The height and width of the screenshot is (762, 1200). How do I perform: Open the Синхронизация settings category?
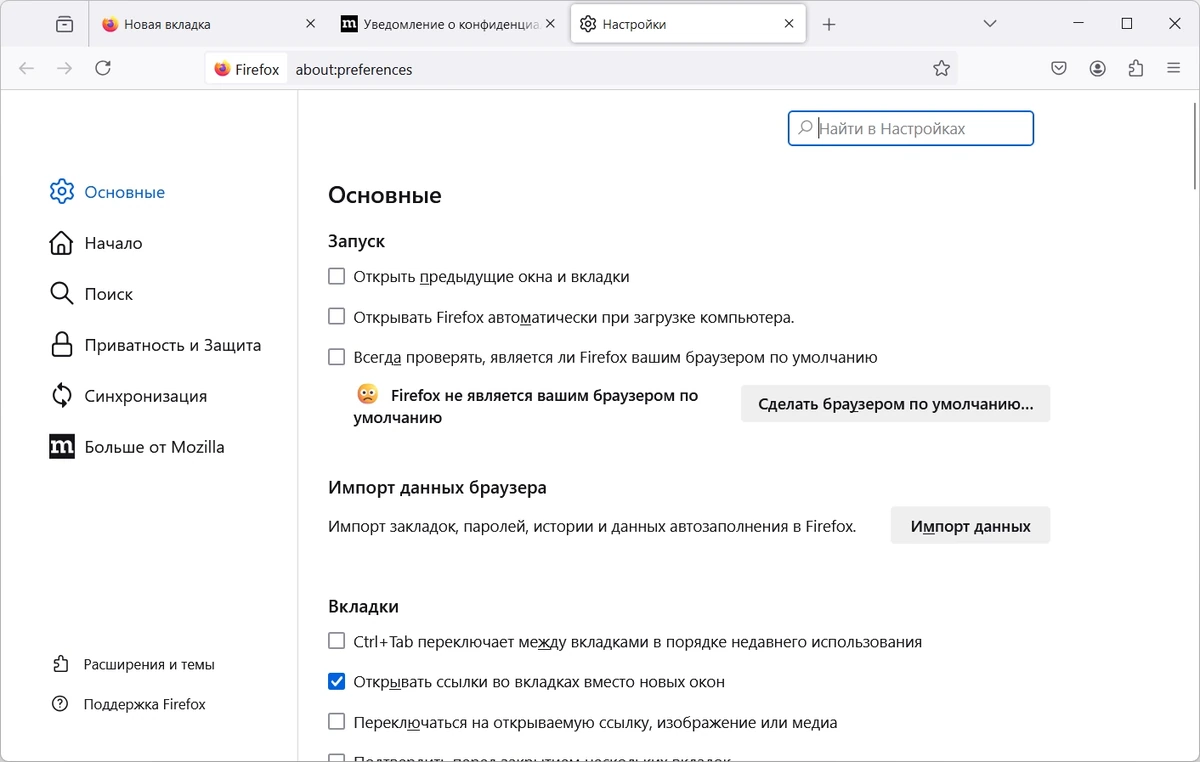(128, 396)
